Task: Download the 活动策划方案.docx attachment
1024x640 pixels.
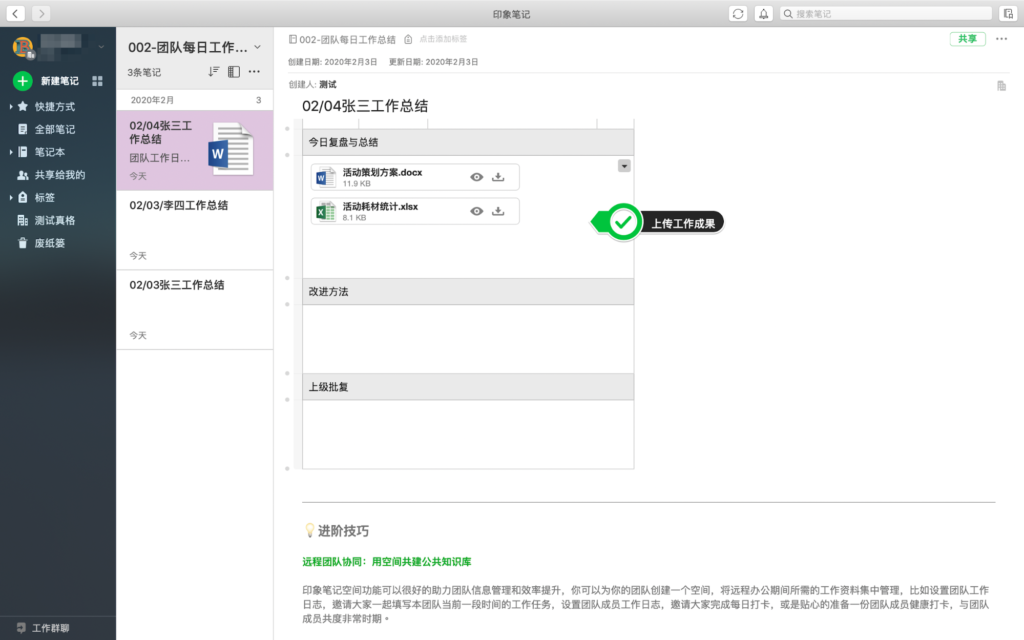Action: coord(498,178)
